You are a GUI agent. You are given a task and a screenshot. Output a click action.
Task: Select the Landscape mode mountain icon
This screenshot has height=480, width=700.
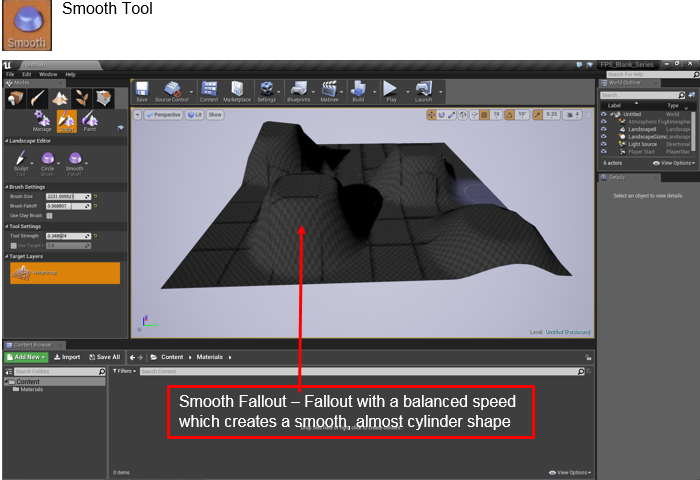tap(60, 98)
